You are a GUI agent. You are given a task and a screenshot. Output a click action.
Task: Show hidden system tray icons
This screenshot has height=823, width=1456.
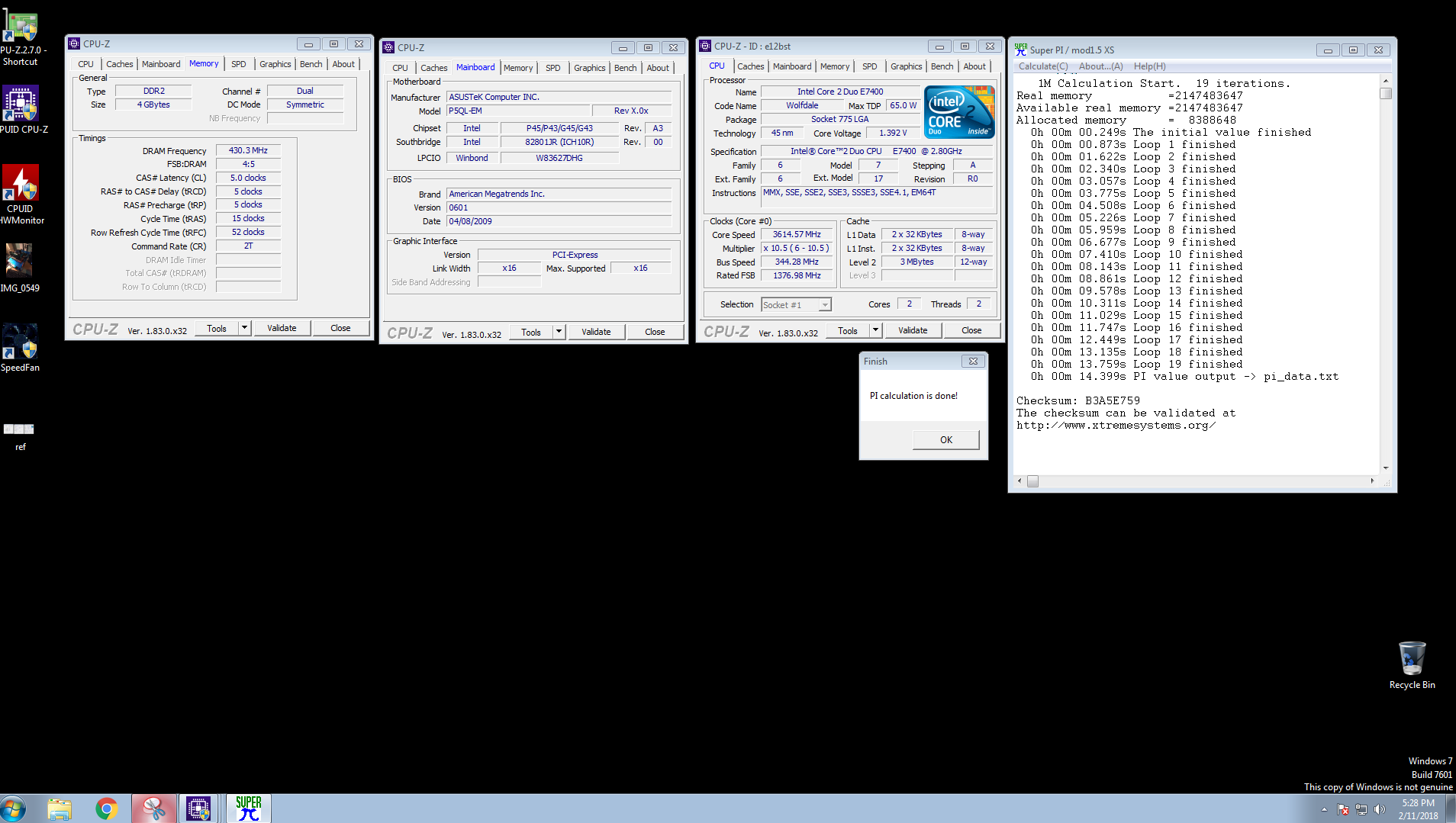point(1324,809)
